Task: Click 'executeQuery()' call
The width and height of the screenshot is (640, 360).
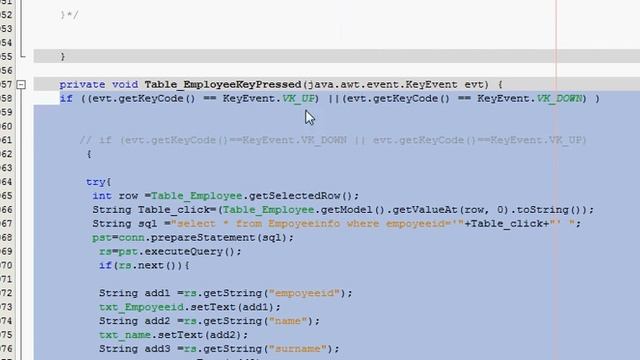Action: (189, 251)
